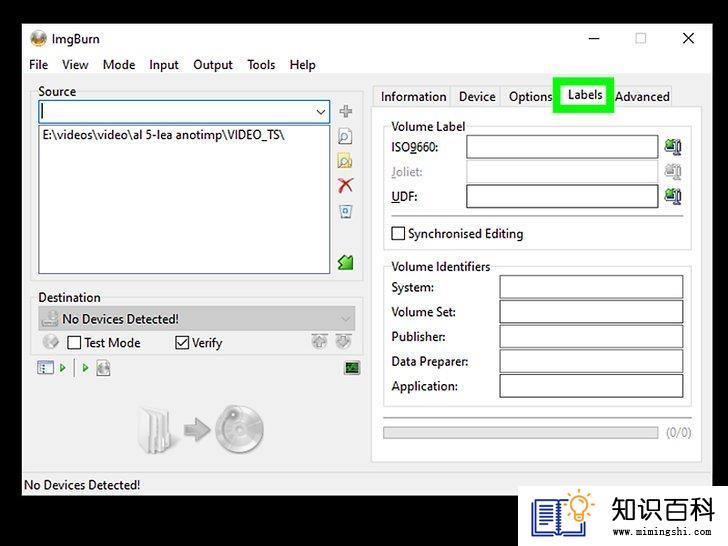The width and height of the screenshot is (728, 546).
Task: Uncheck the Verify checkbox
Action: click(x=182, y=343)
